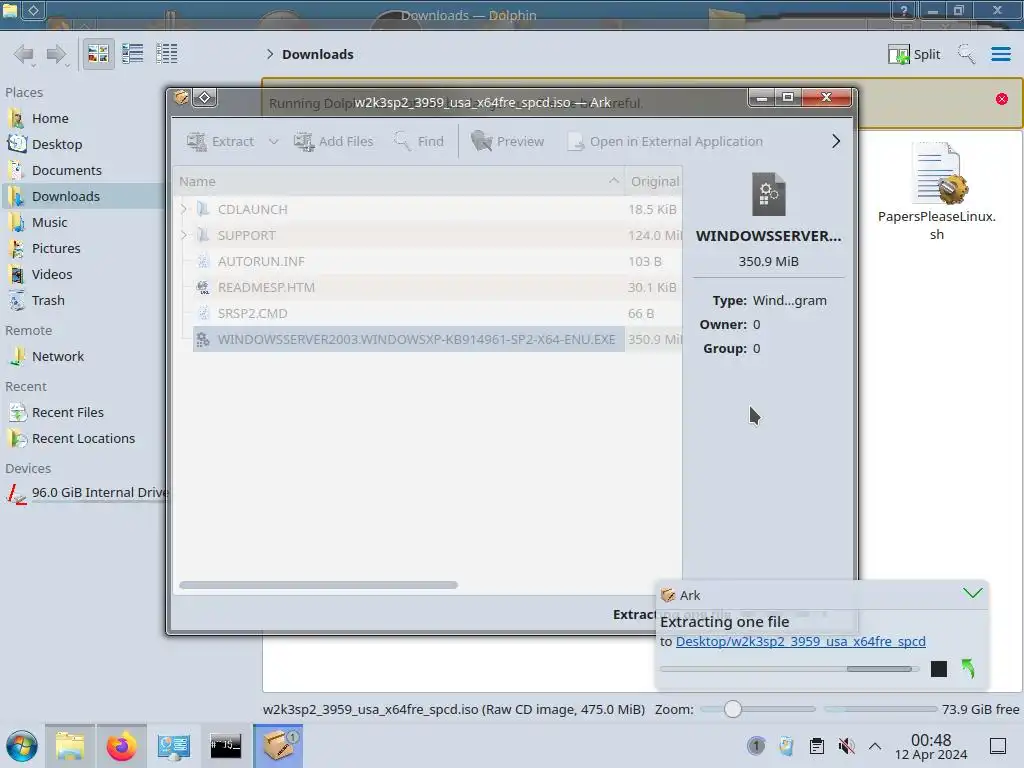Launch Firefox from taskbar
Screen dimensions: 1024x768
tap(121, 746)
